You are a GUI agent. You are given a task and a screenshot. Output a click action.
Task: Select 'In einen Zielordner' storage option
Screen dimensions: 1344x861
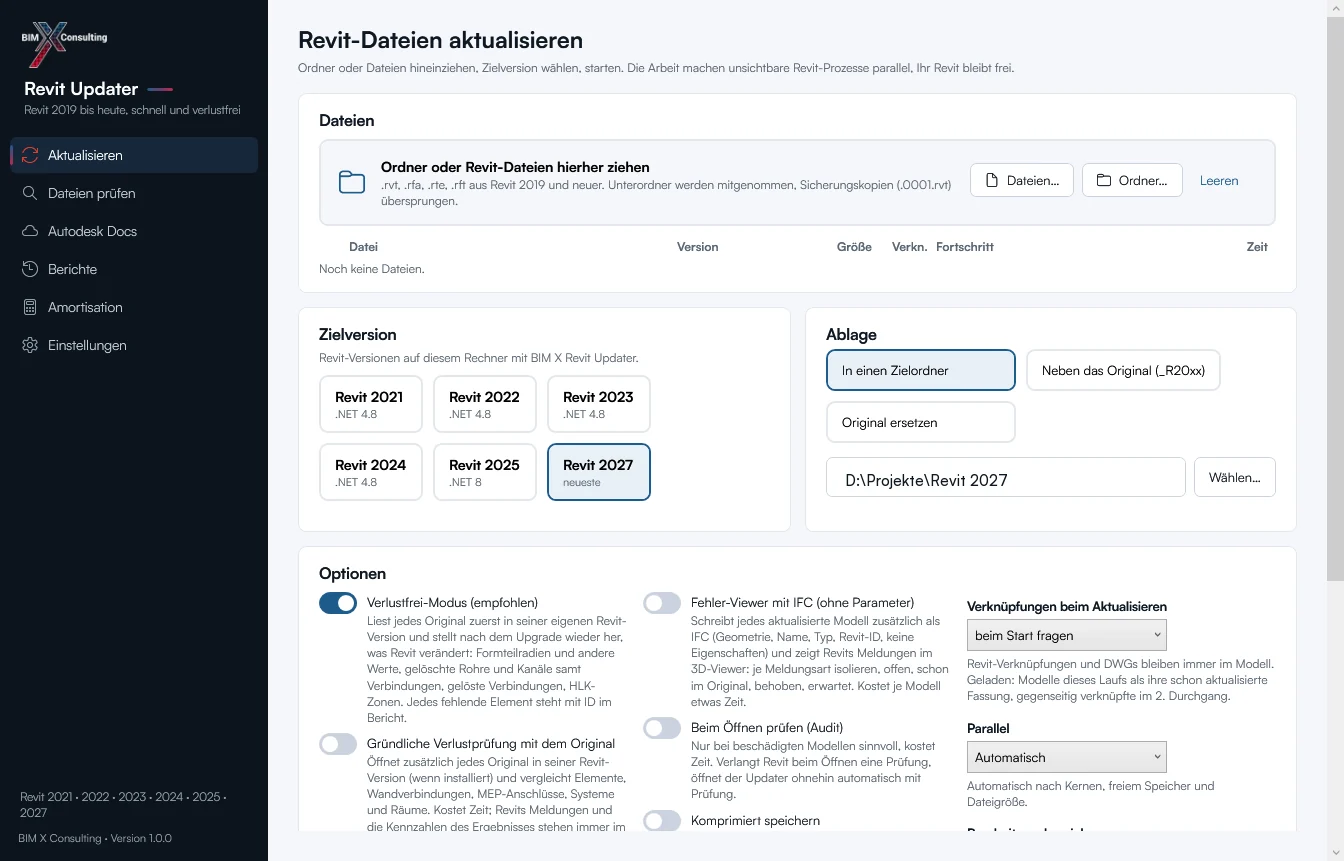tap(921, 370)
